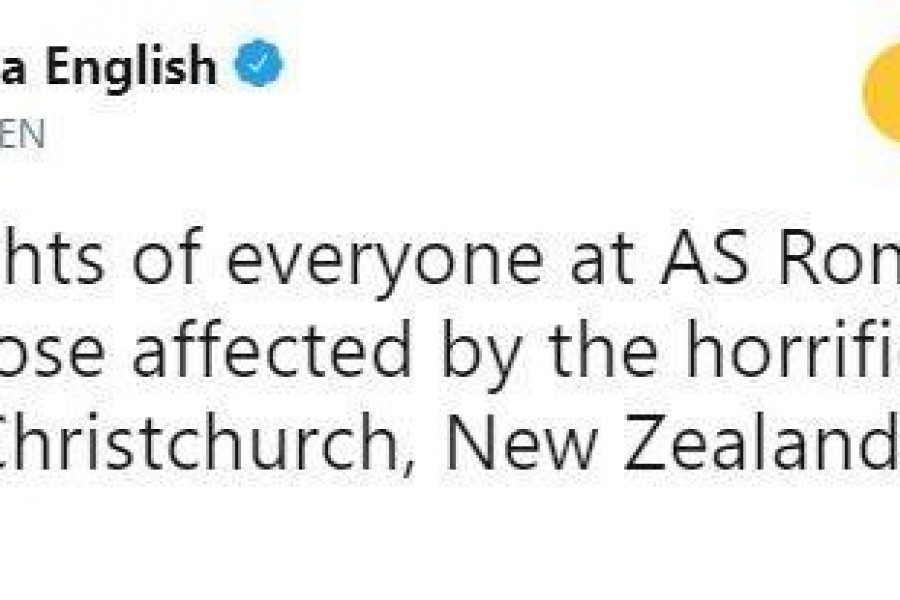Click the word affected in the tweet
900x600 pixels.
272,348
